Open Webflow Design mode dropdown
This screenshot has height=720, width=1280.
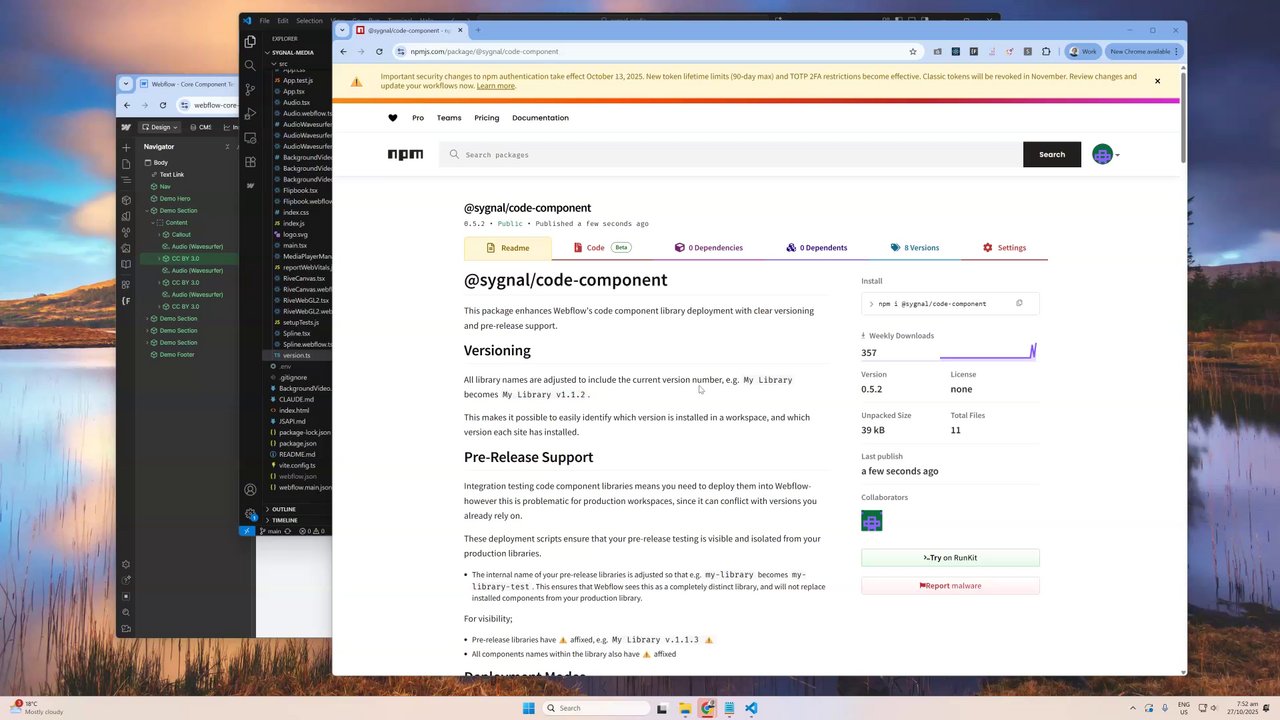[x=159, y=127]
